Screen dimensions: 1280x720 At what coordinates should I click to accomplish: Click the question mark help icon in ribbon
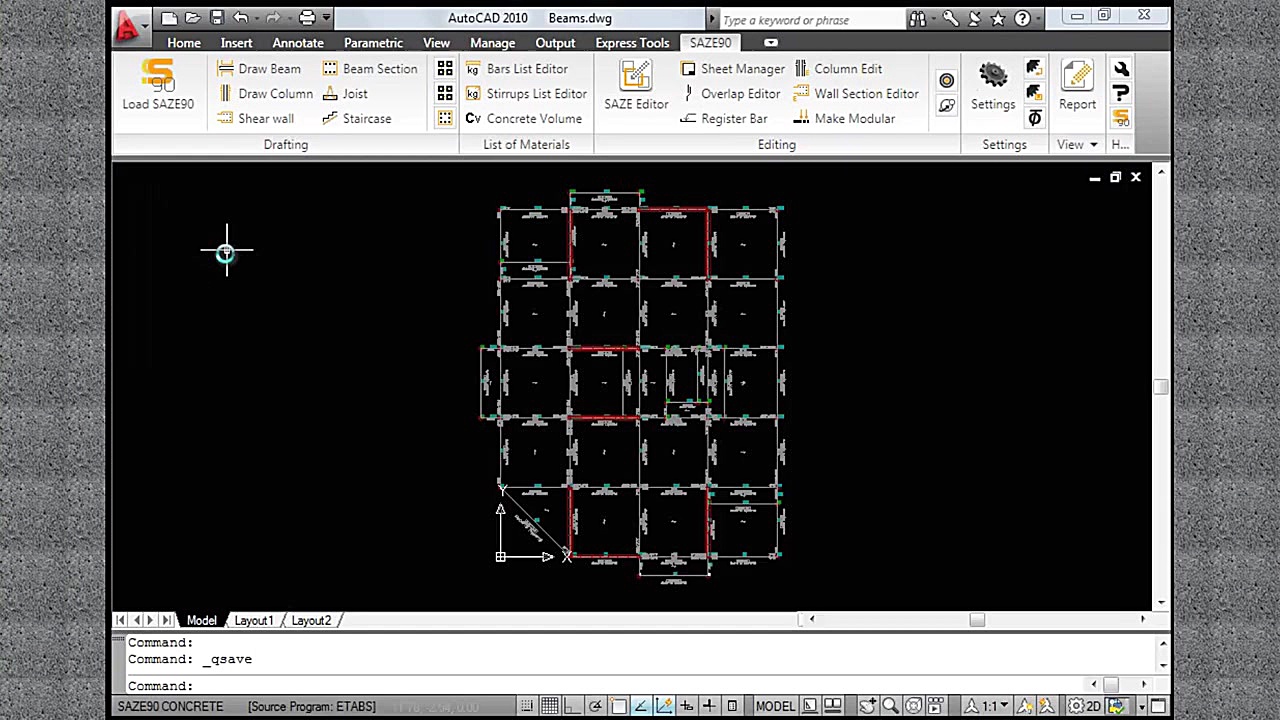pyautogui.click(x=1121, y=93)
